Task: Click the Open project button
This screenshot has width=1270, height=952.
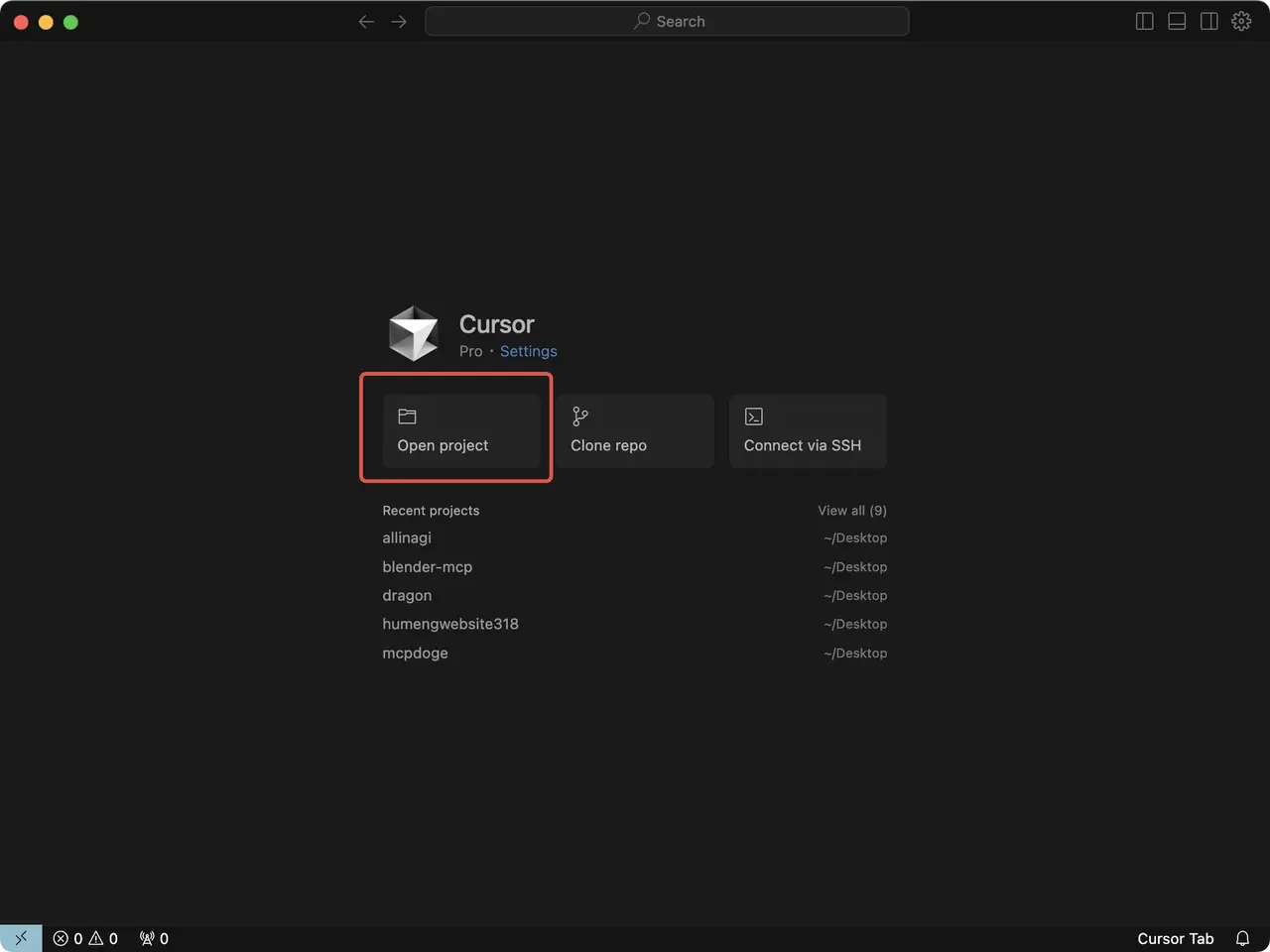Action: click(x=461, y=431)
